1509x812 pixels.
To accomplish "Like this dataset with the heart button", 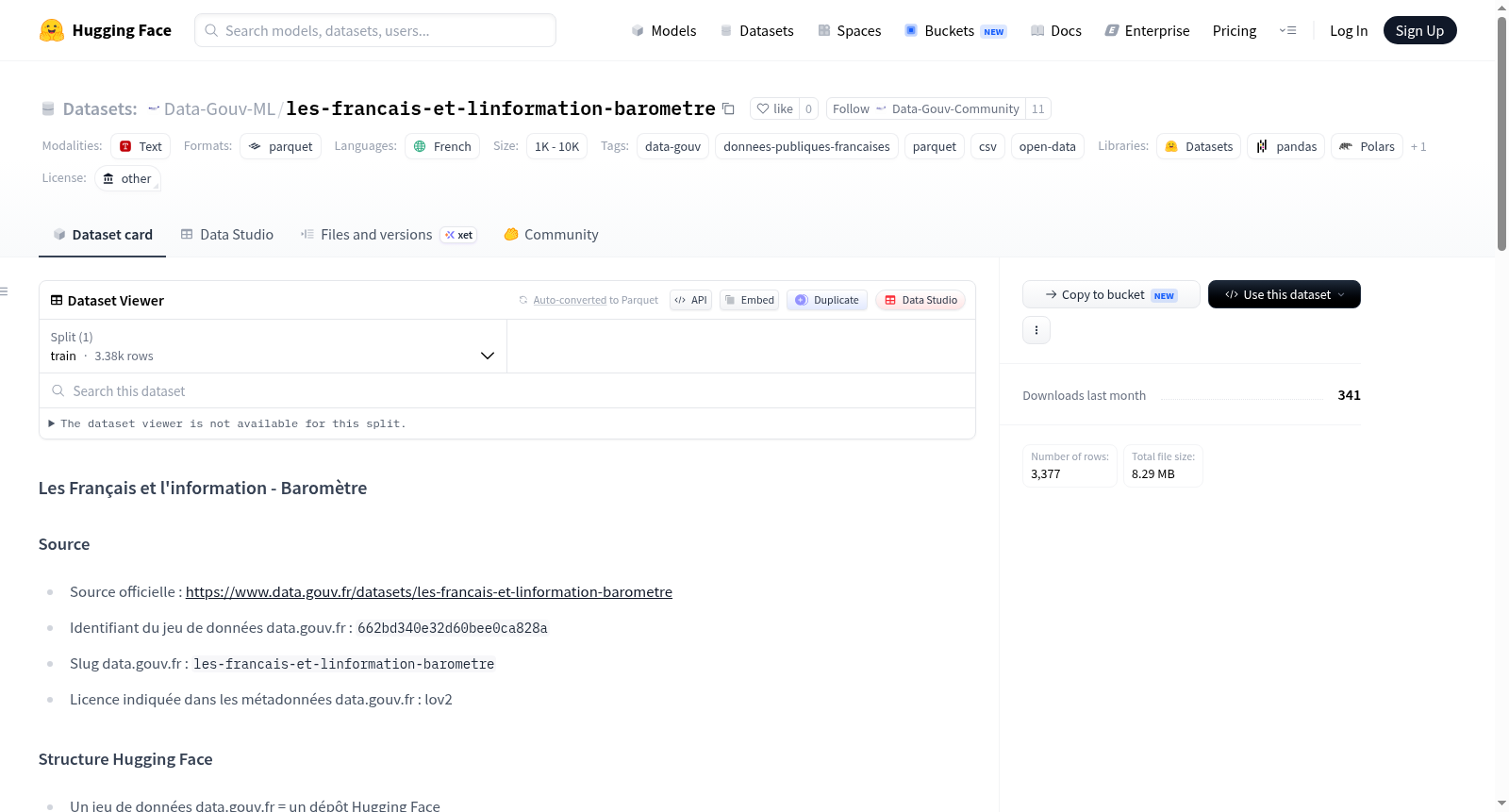I will (774, 108).
